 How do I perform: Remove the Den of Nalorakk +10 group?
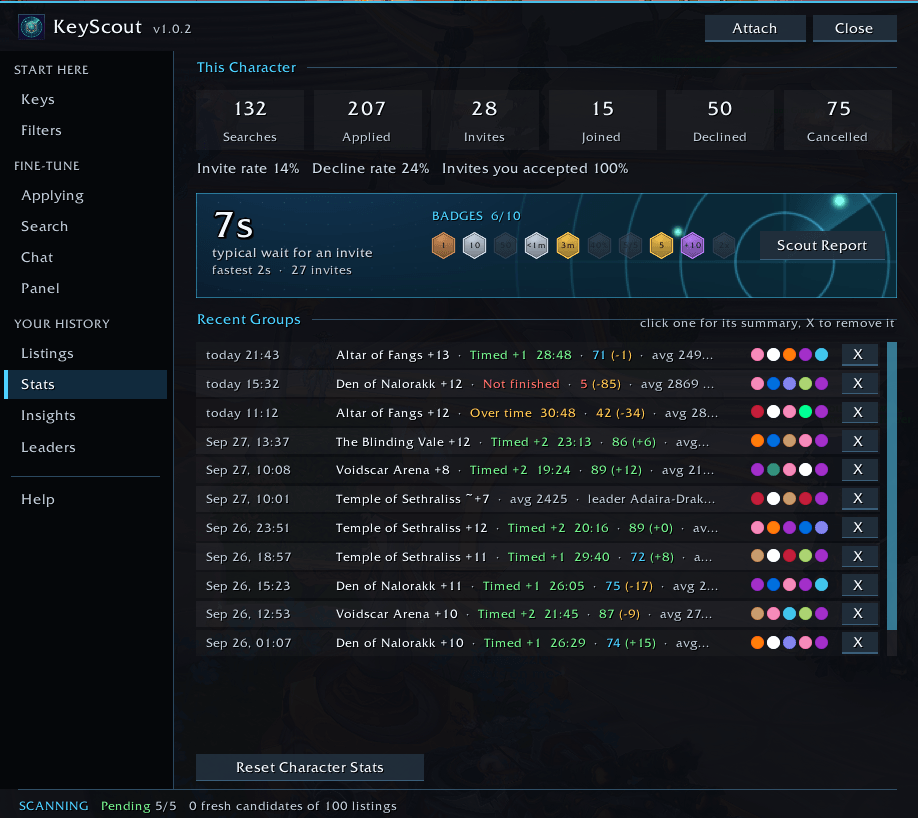pyautogui.click(x=859, y=642)
